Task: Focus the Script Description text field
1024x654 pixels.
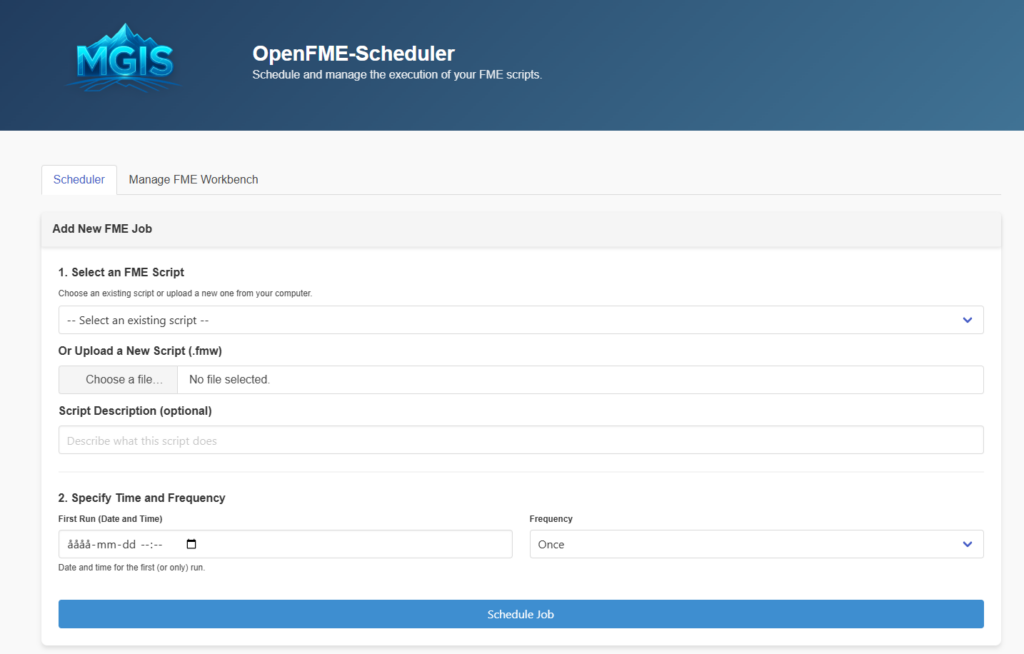Action: tap(520, 440)
